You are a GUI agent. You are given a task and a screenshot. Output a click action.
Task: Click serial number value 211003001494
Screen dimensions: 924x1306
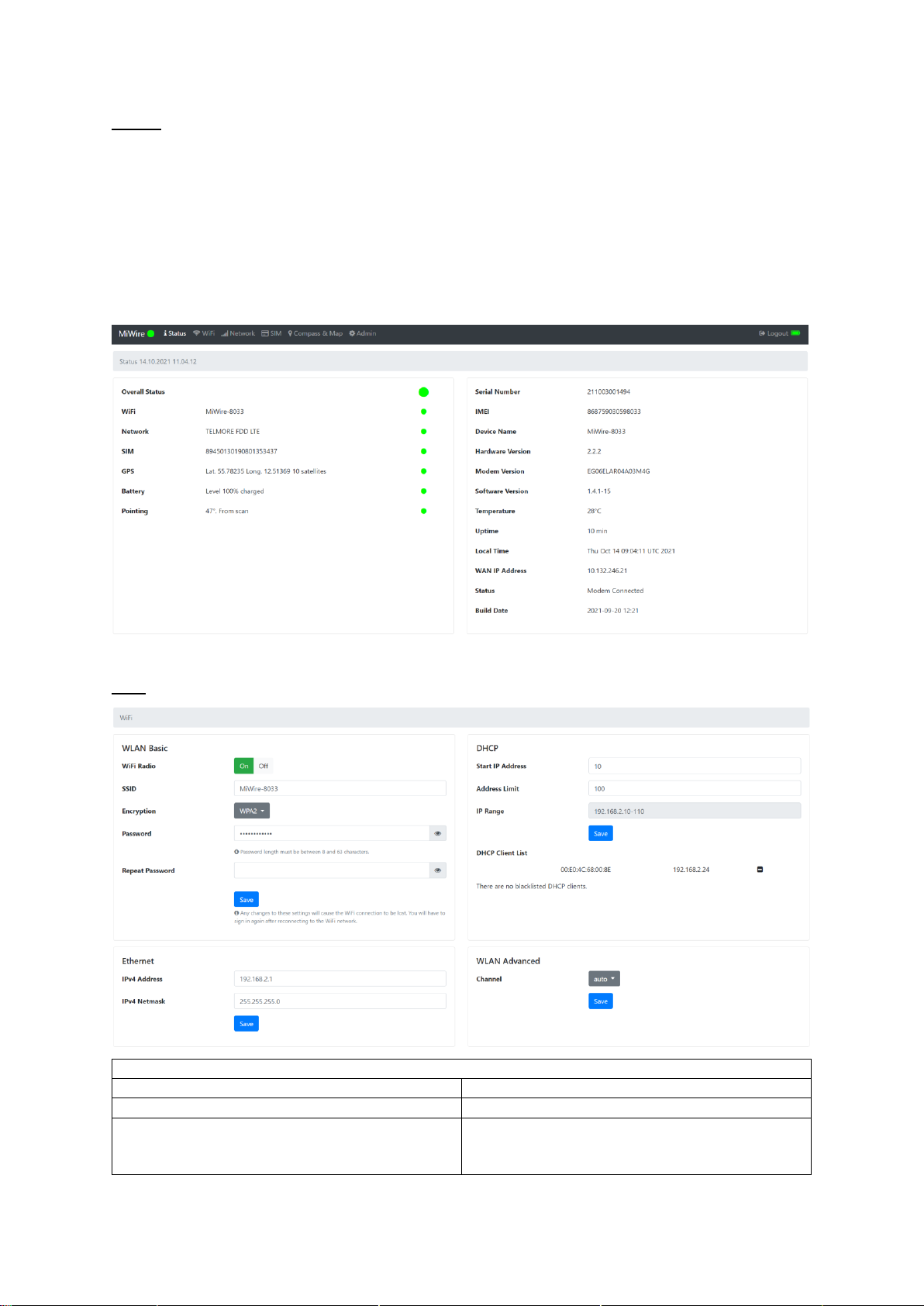pos(609,392)
